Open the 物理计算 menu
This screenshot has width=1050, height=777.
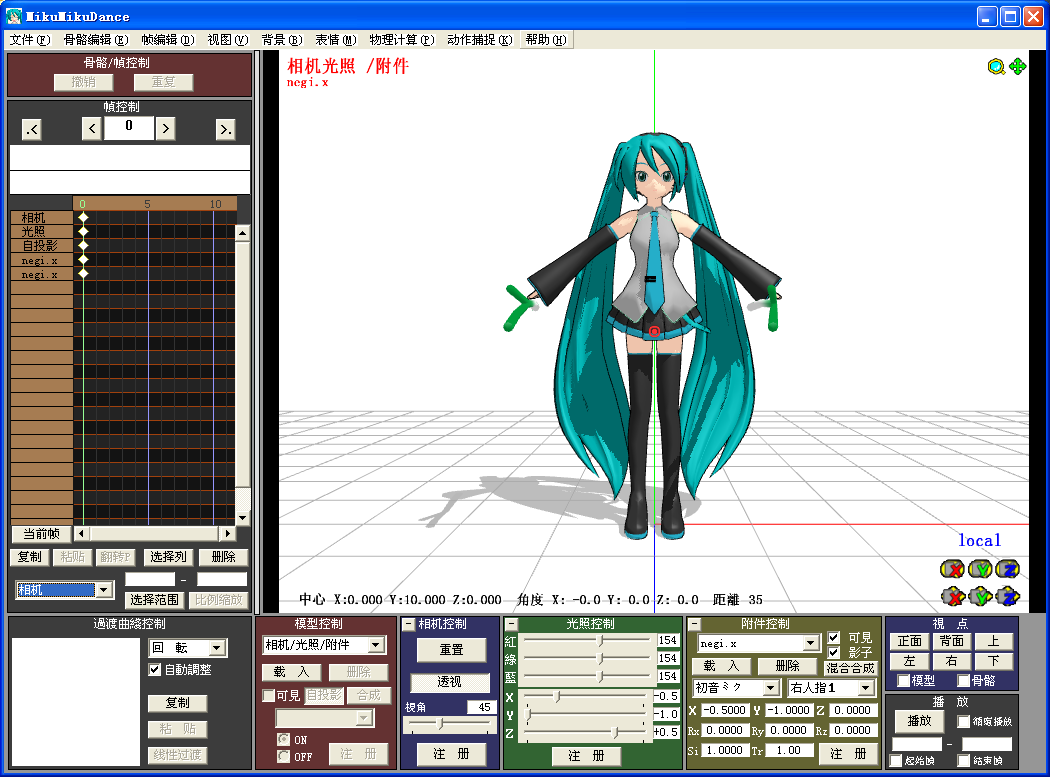401,40
